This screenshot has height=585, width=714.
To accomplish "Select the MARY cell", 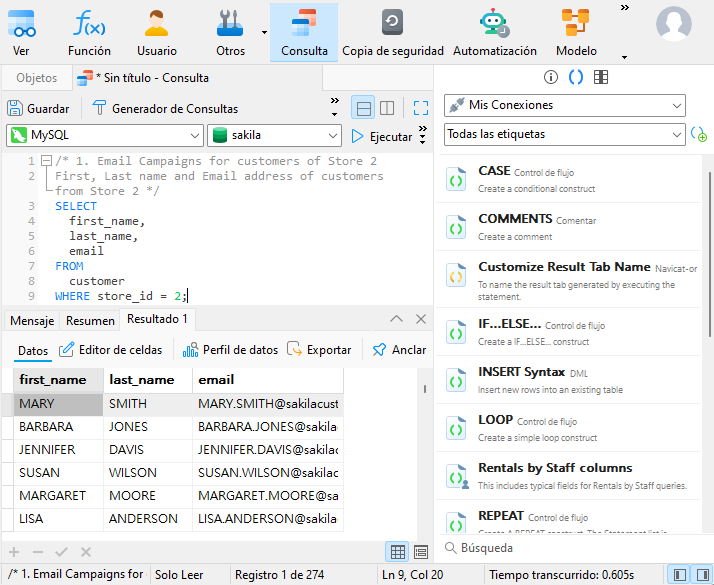I will pos(58,404).
